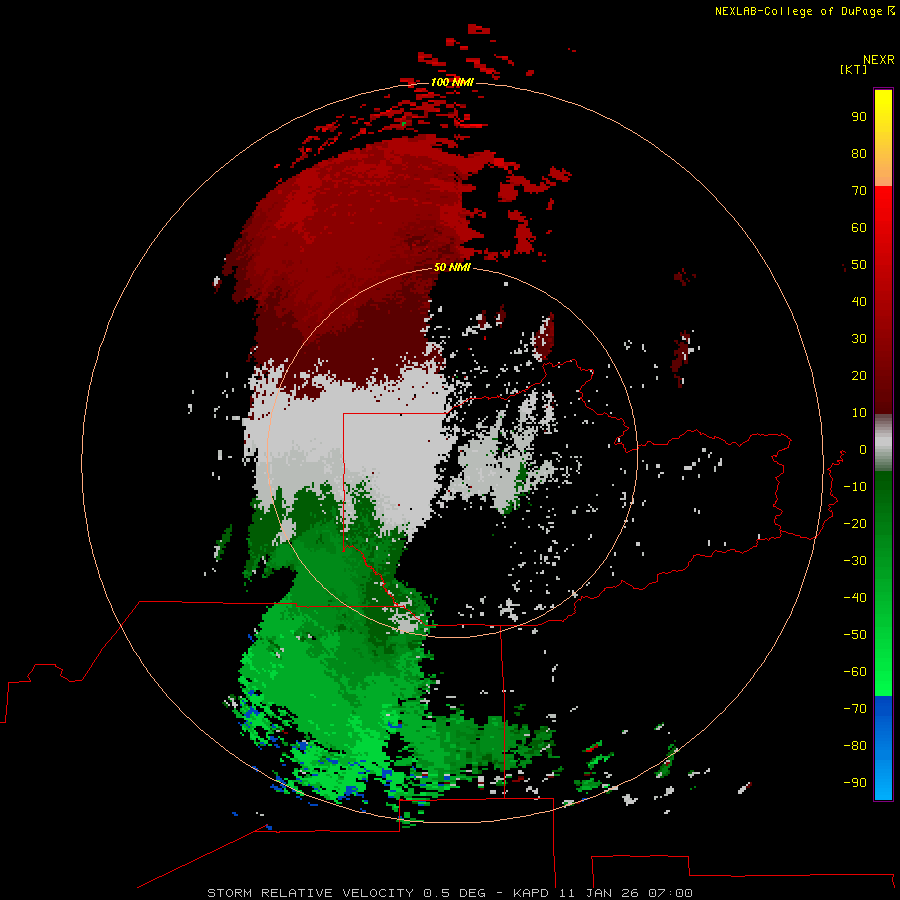Screen dimensions: 900x900
Task: Click the [KT] units label
Action: pos(853,69)
